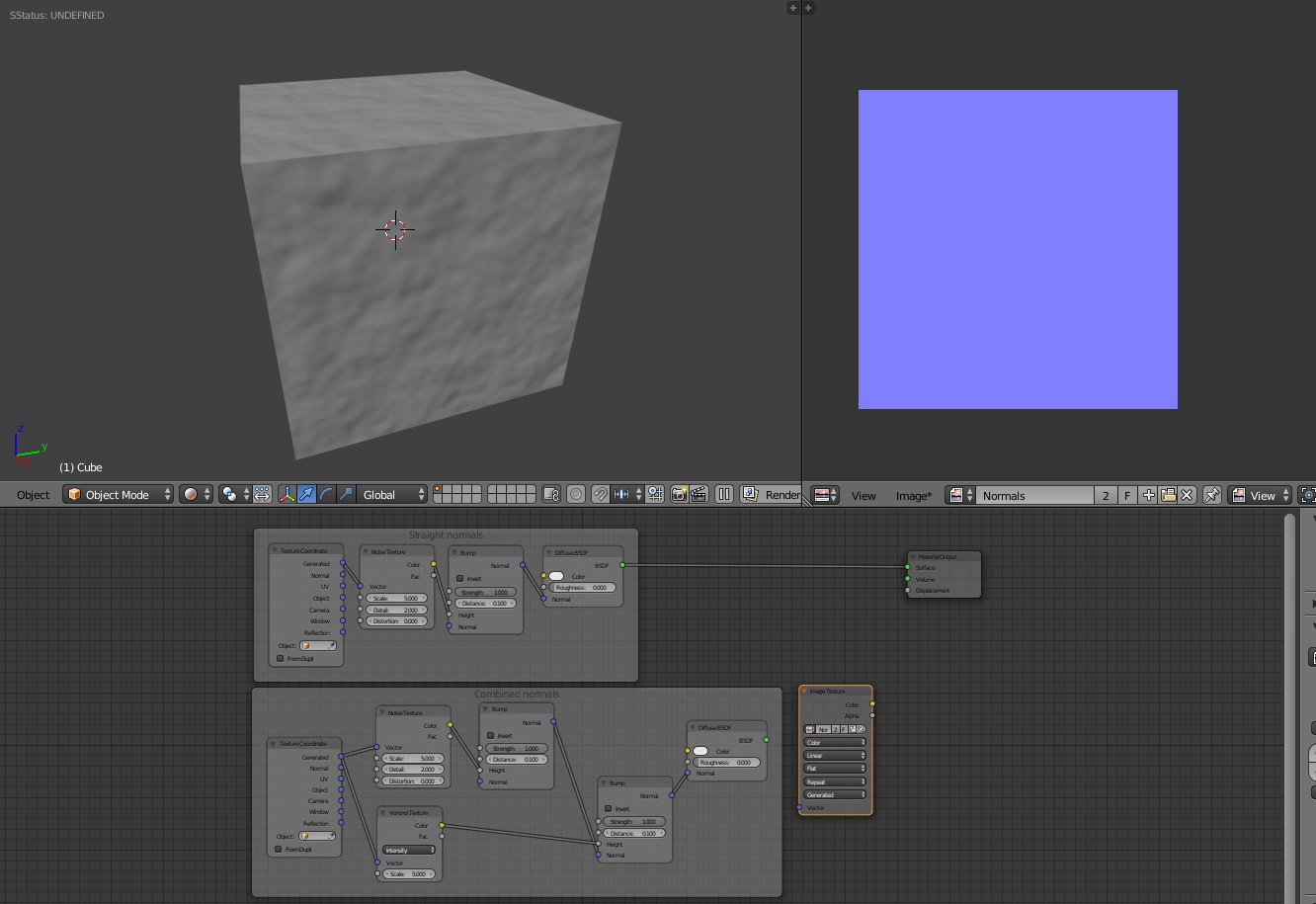Click the OpenGL render image camera icon
The height and width of the screenshot is (904, 1316).
pos(680,495)
